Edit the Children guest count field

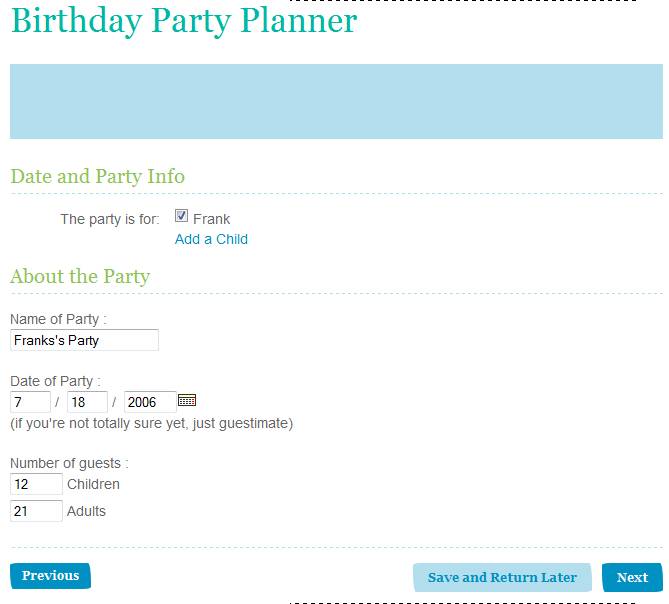pos(36,484)
